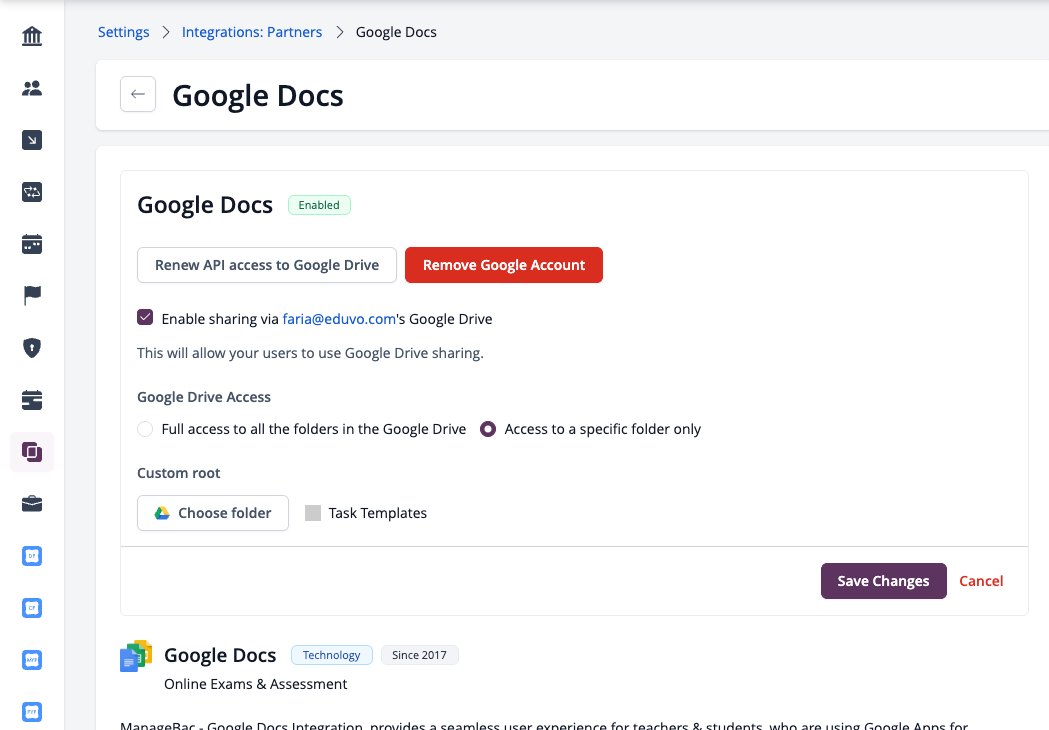Click 'This will allow your users' description
Viewport: 1049px width, 730px height.
point(310,353)
